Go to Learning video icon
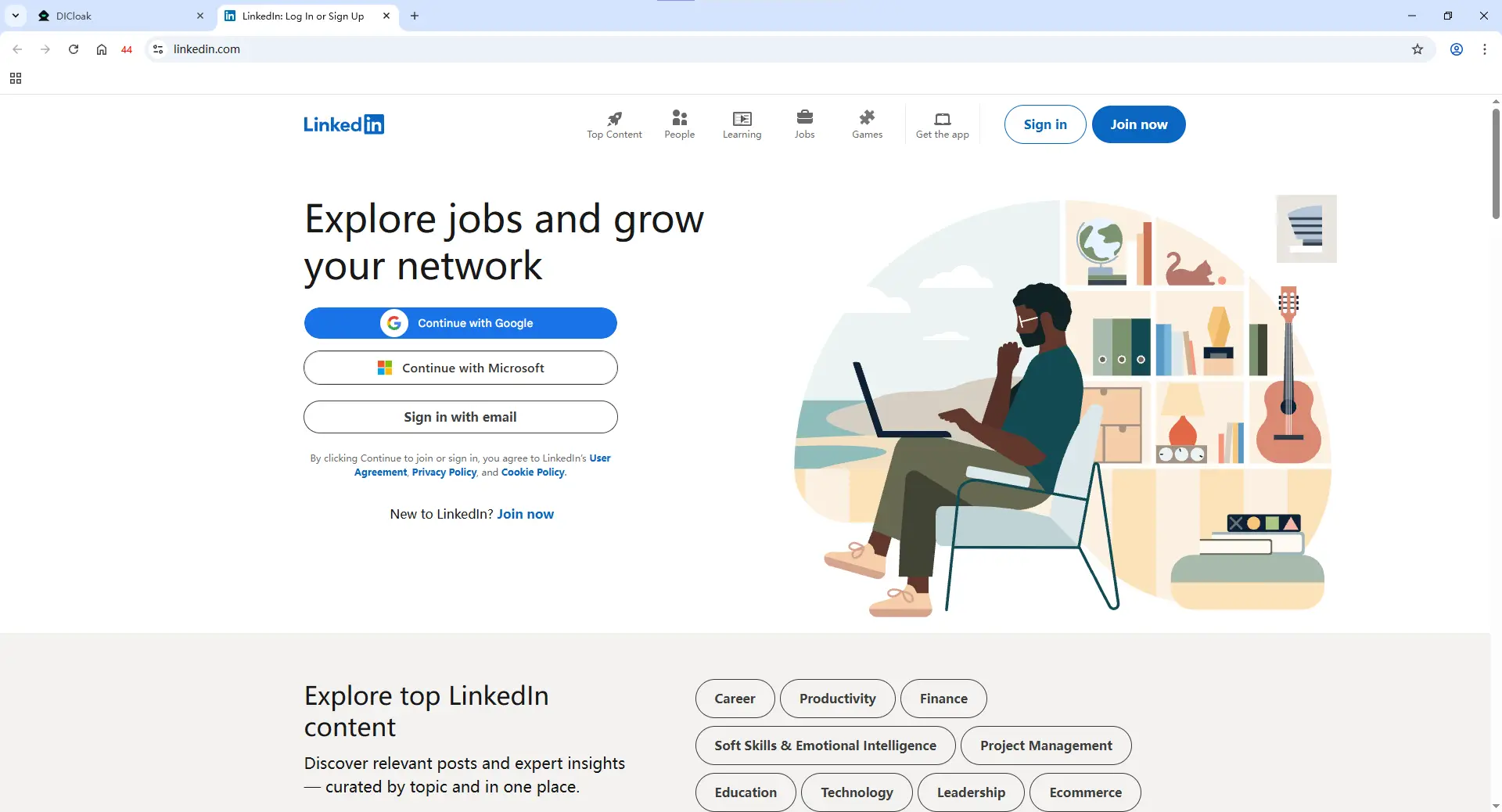This screenshot has height=812, width=1502. point(742,118)
